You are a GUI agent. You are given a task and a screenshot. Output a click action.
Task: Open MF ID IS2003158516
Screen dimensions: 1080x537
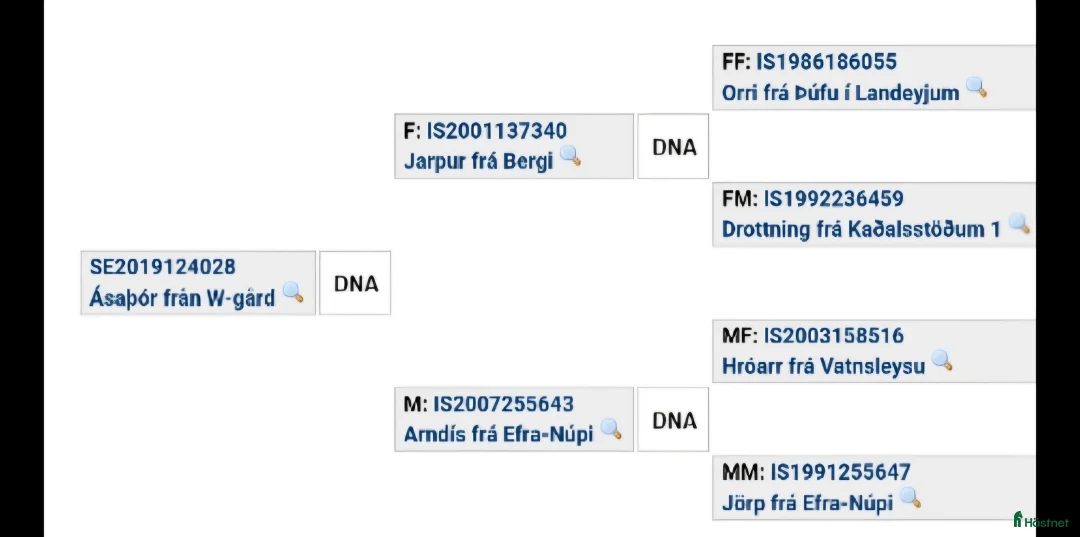tap(833, 336)
